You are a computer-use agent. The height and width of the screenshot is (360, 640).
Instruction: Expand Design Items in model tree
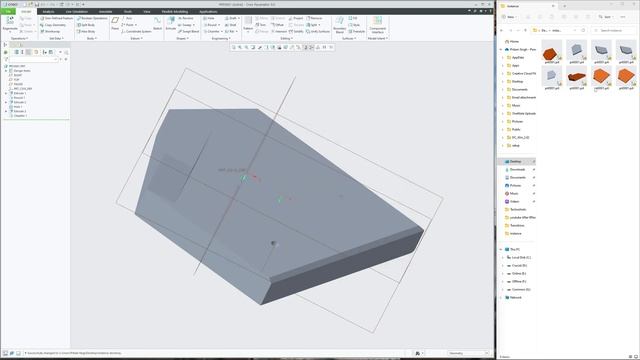tap(6, 71)
